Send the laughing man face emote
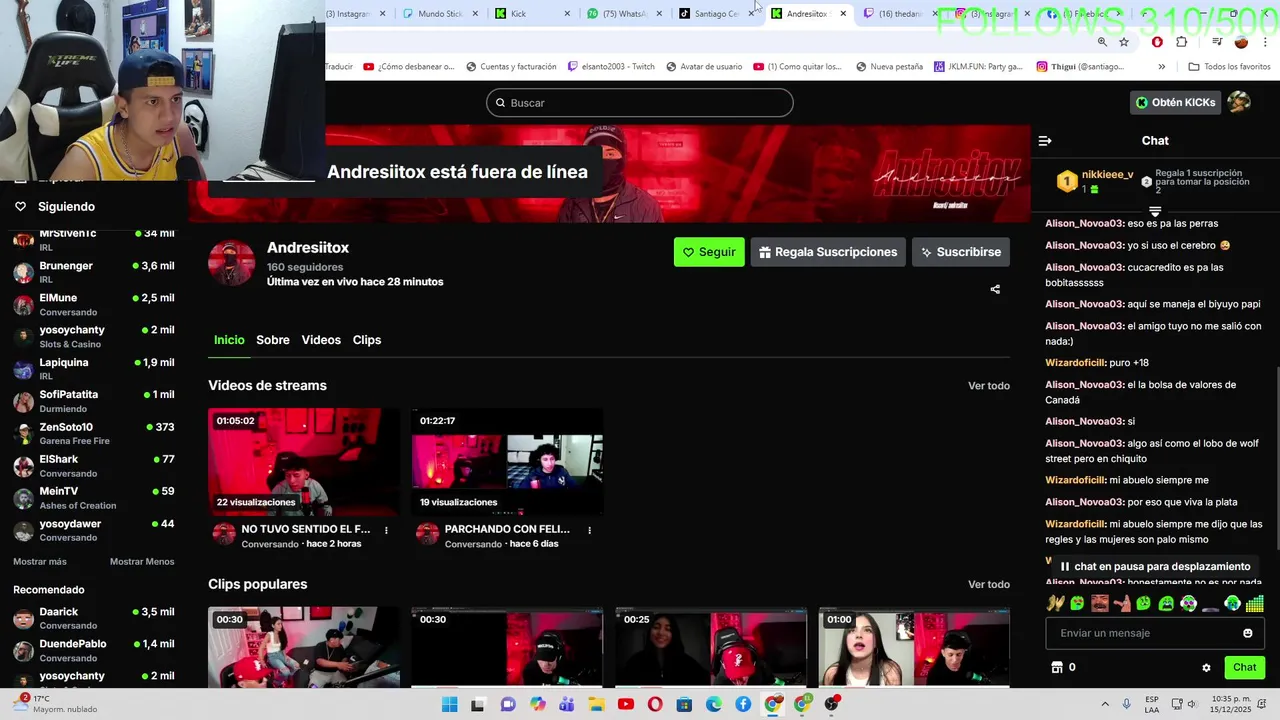 [x=1100, y=603]
